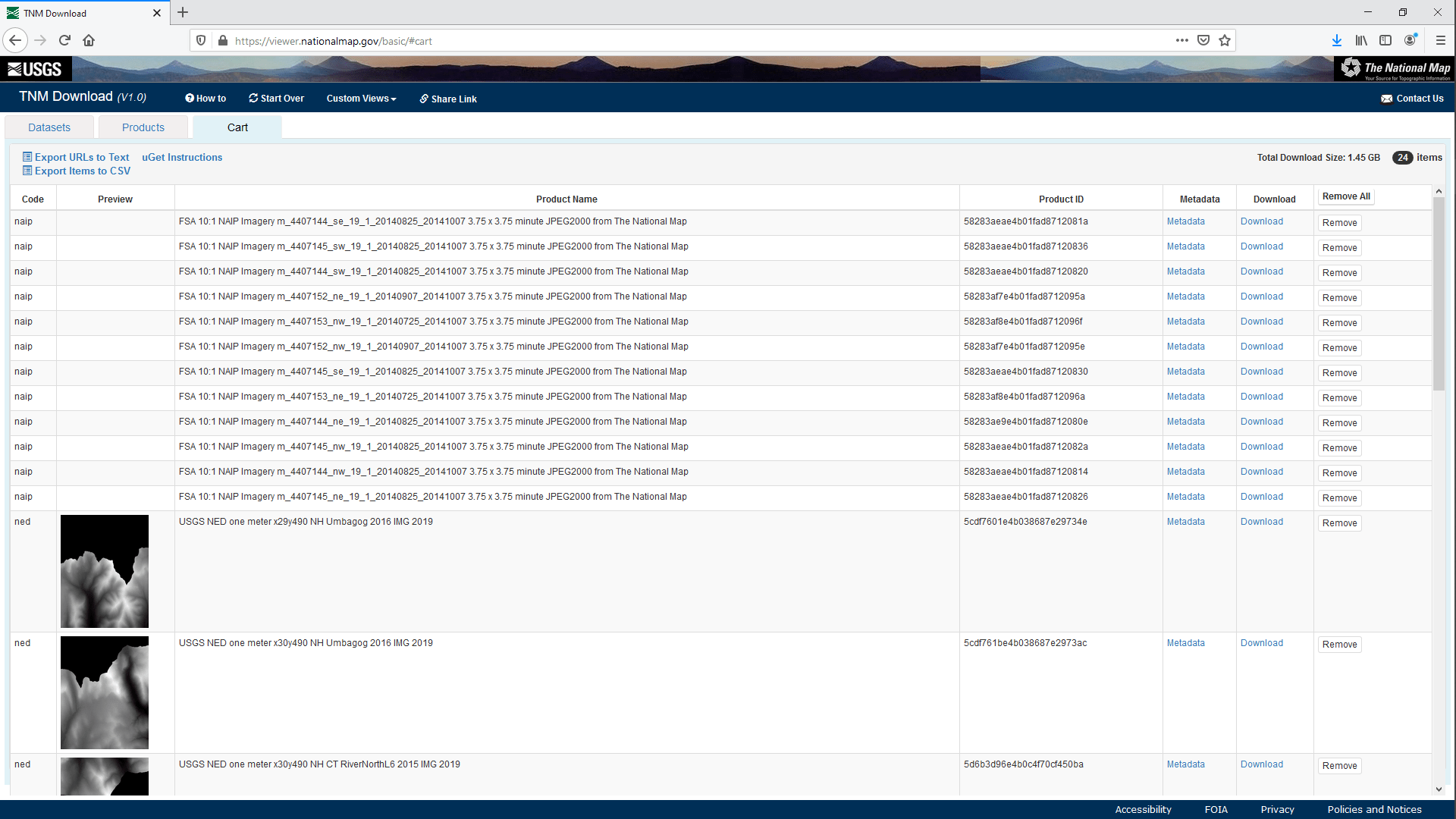Save page to Pocket icon
1456x819 pixels.
(1203, 41)
